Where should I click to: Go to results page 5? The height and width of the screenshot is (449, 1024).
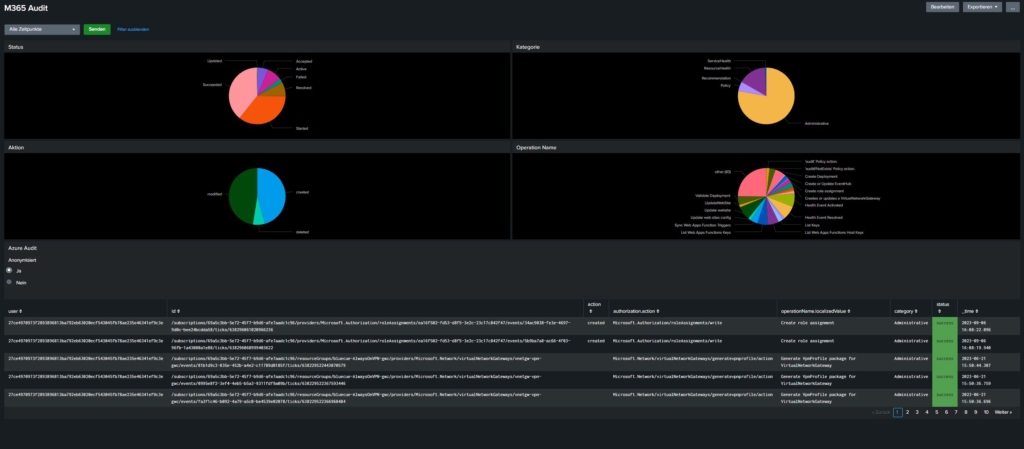tap(936, 412)
